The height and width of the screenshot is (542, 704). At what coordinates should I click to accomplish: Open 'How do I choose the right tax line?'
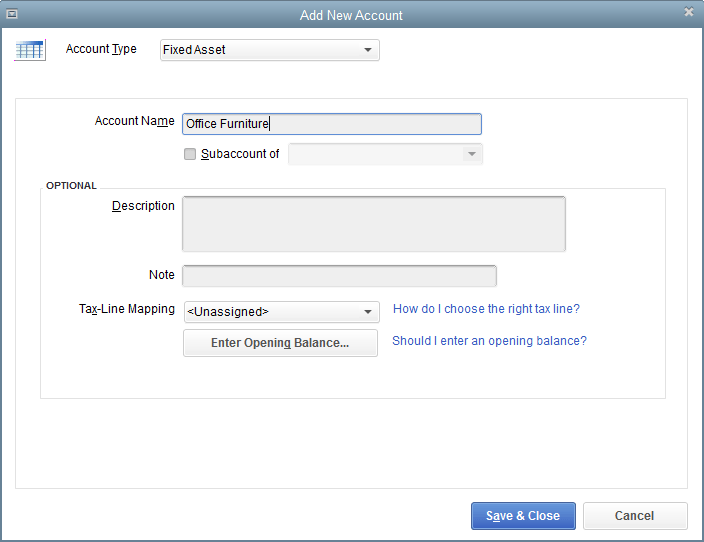486,309
